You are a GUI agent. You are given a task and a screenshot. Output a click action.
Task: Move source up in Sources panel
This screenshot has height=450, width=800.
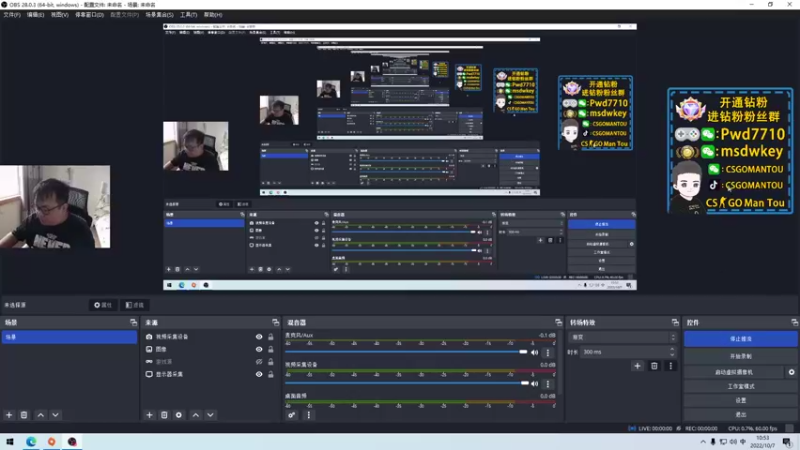(x=196, y=415)
